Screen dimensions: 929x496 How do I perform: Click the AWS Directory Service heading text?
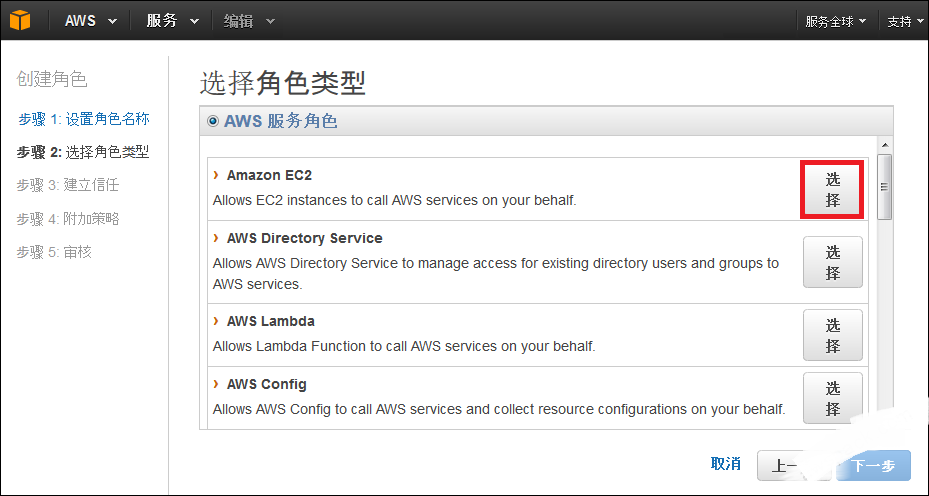pos(305,238)
